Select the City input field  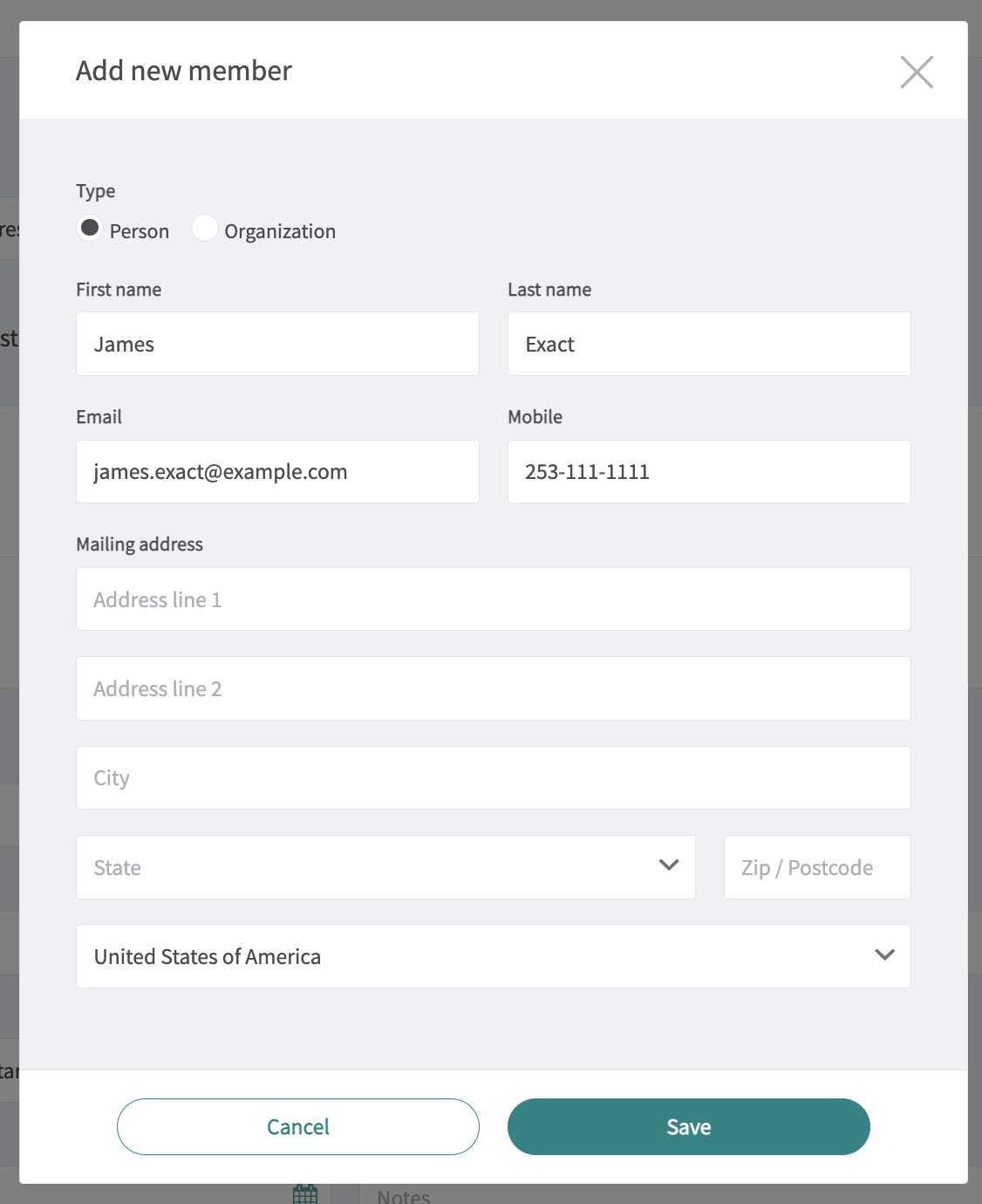pyautogui.click(x=493, y=777)
